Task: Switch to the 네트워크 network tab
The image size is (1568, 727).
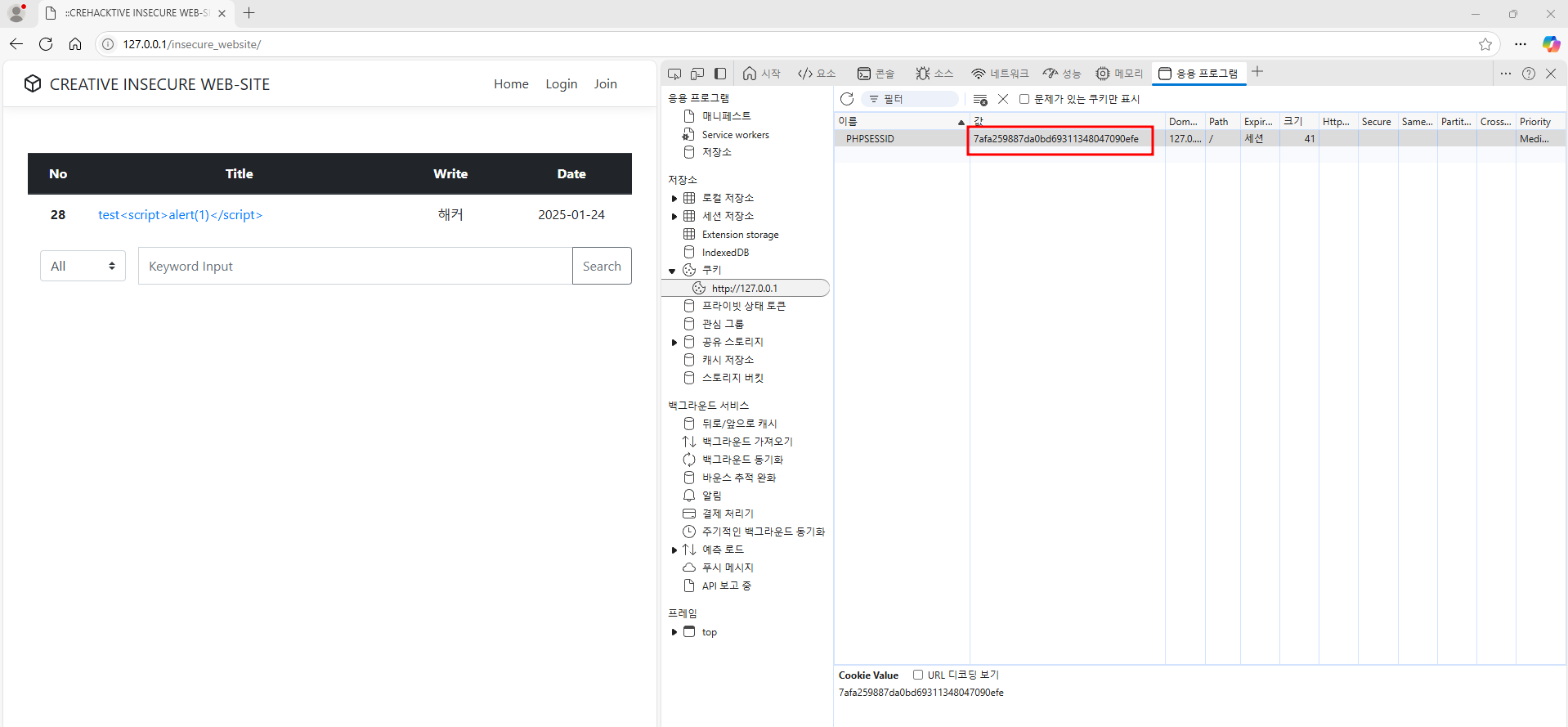Action: (1000, 74)
